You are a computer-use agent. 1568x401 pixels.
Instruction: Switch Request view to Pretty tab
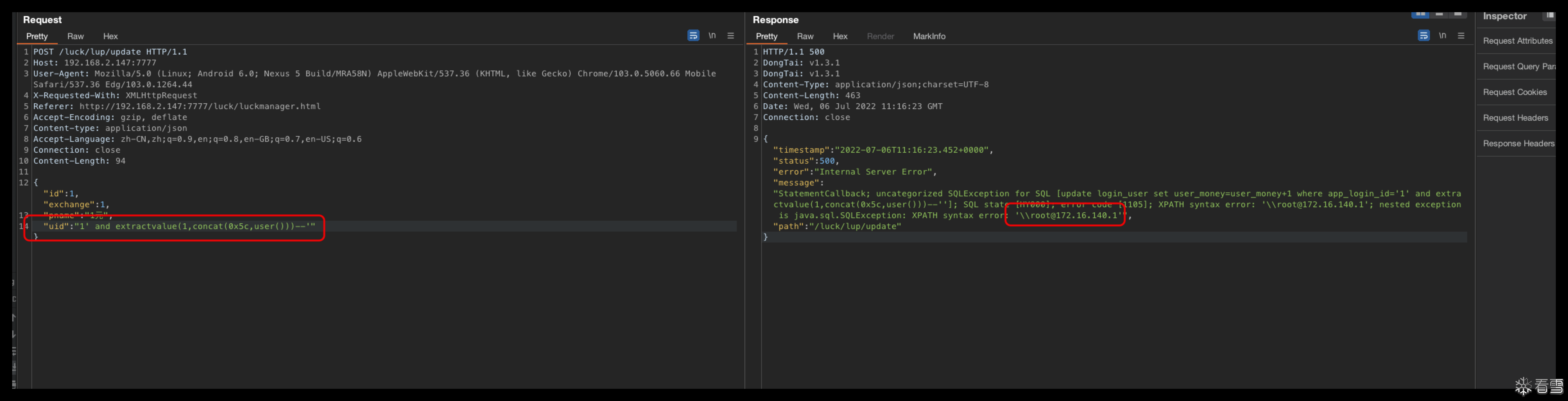coord(37,37)
